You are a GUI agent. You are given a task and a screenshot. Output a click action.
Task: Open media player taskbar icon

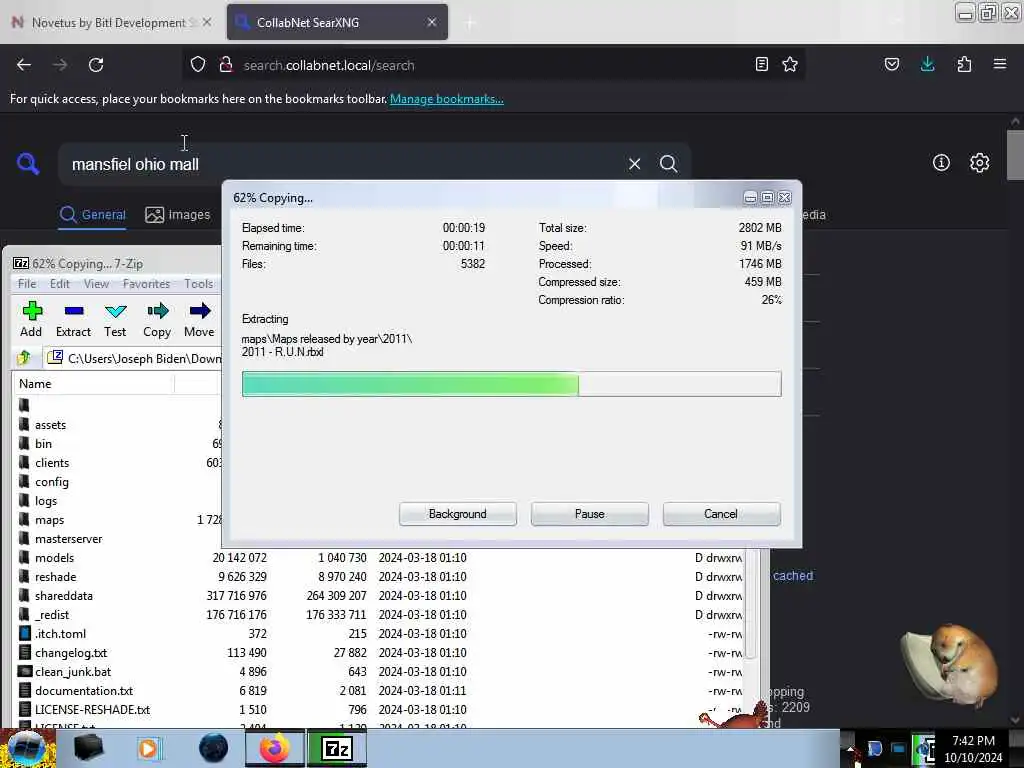[x=149, y=748]
